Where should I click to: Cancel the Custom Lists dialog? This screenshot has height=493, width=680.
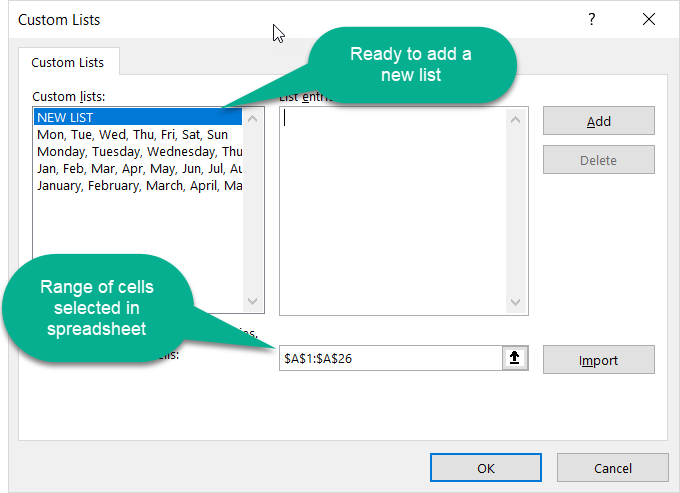tap(612, 468)
